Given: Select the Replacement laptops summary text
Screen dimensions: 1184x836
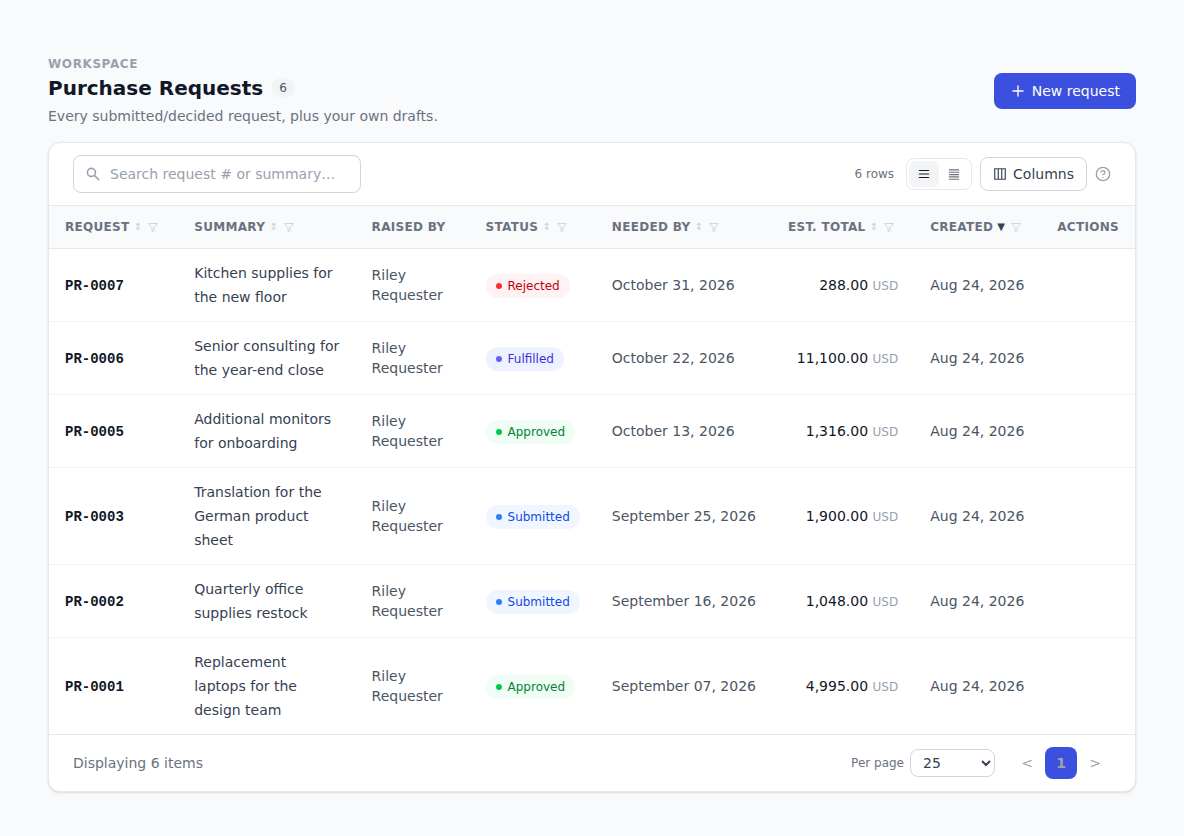Looking at the screenshot, I should click(245, 686).
